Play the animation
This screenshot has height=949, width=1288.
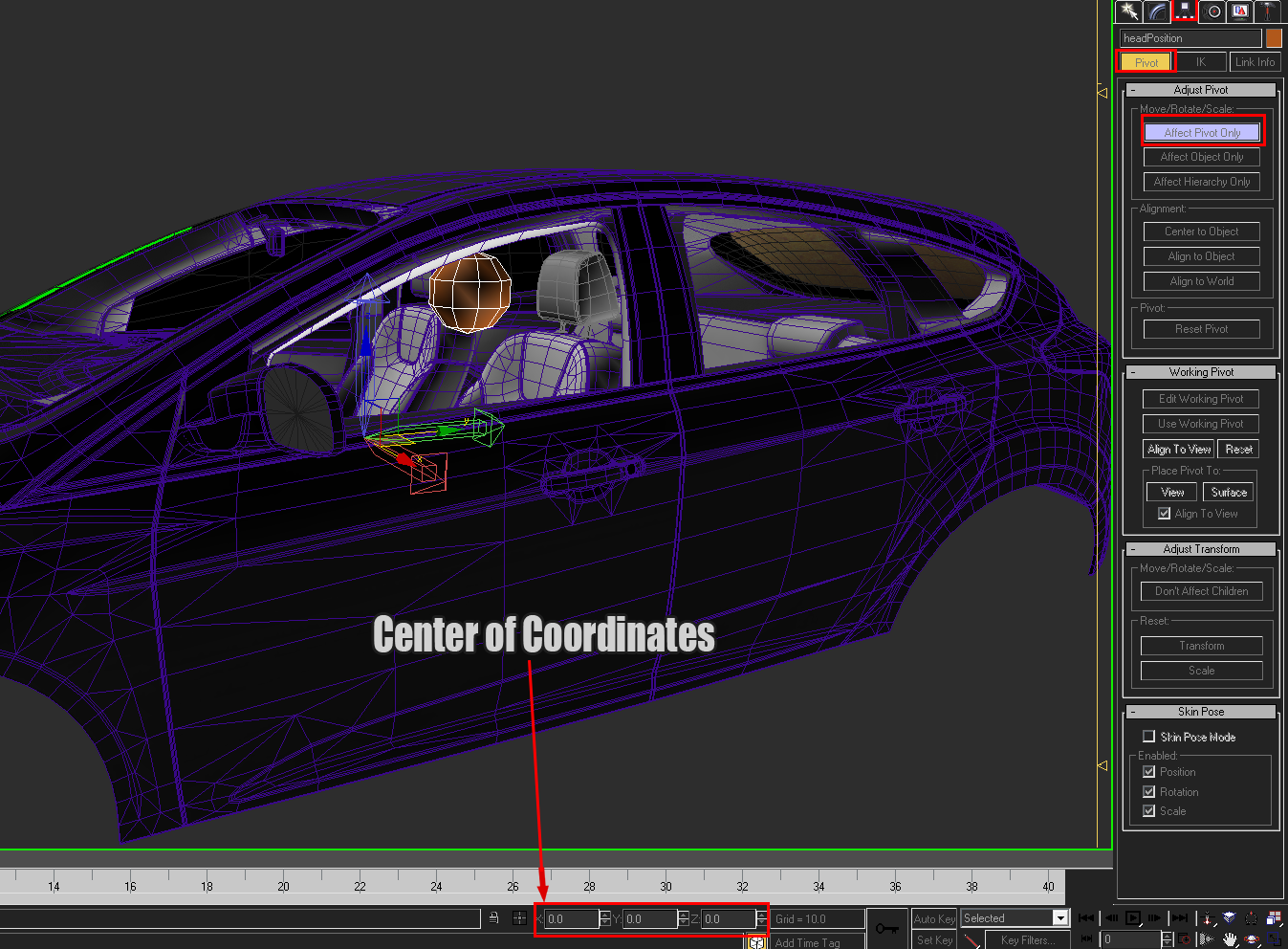point(1133,917)
